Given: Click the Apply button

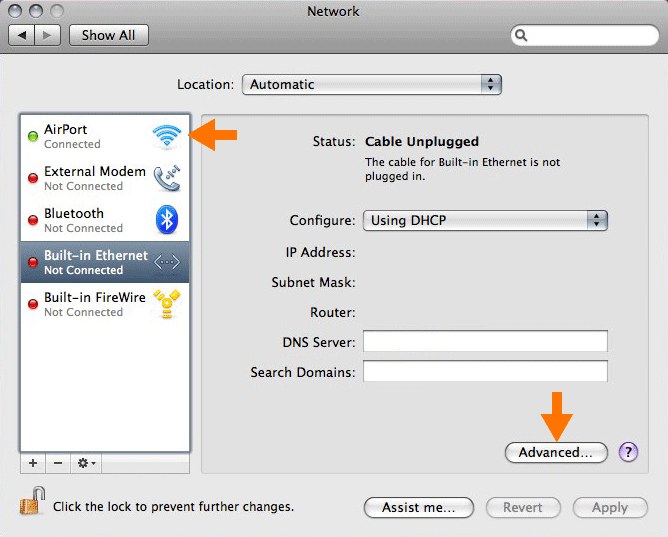Looking at the screenshot, I should (610, 508).
